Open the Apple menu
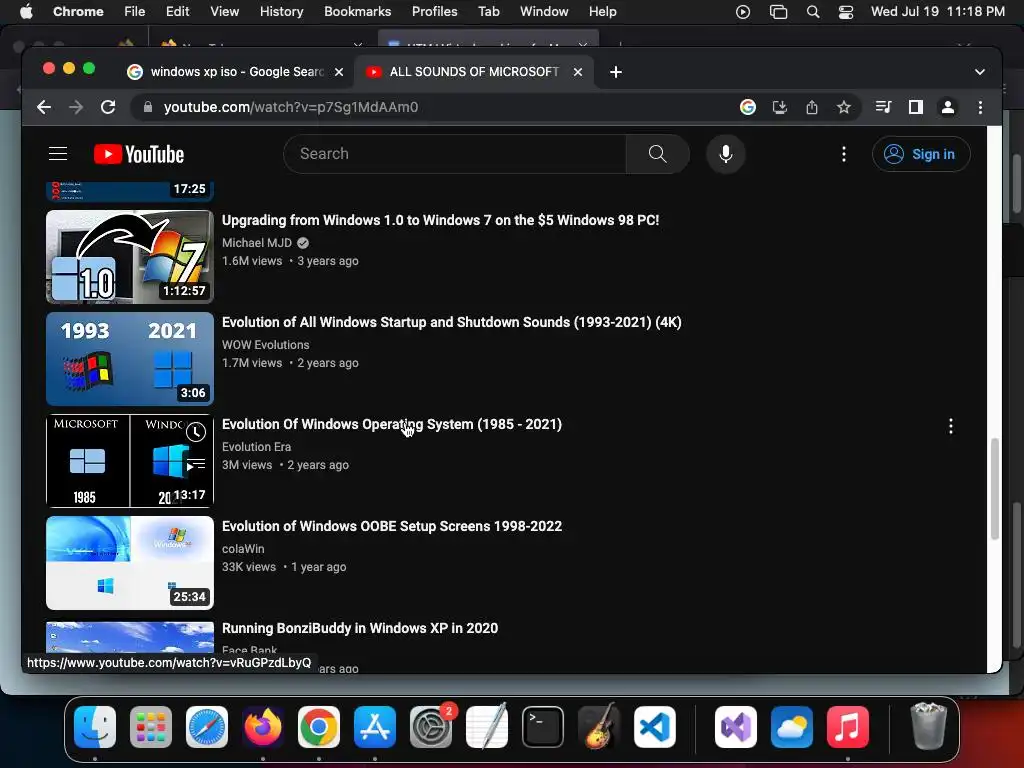Screen dimensions: 1024x768 tap(26, 11)
